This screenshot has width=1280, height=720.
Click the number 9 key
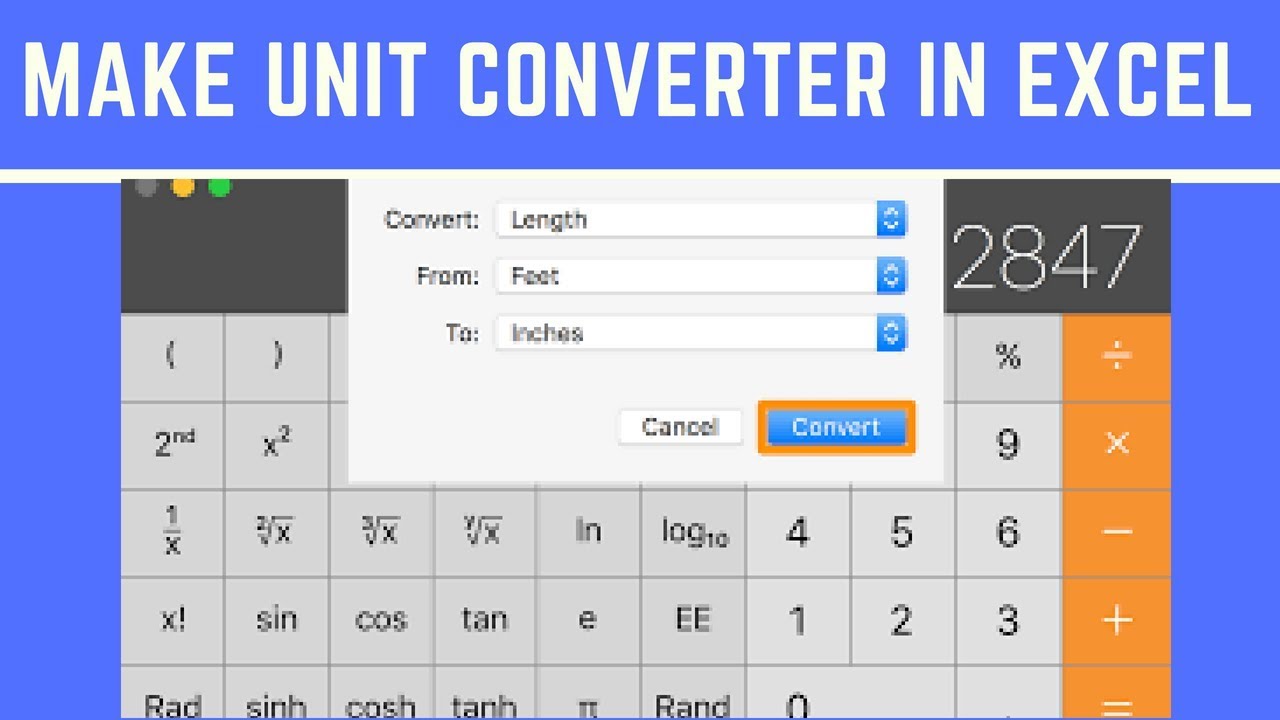point(1008,445)
